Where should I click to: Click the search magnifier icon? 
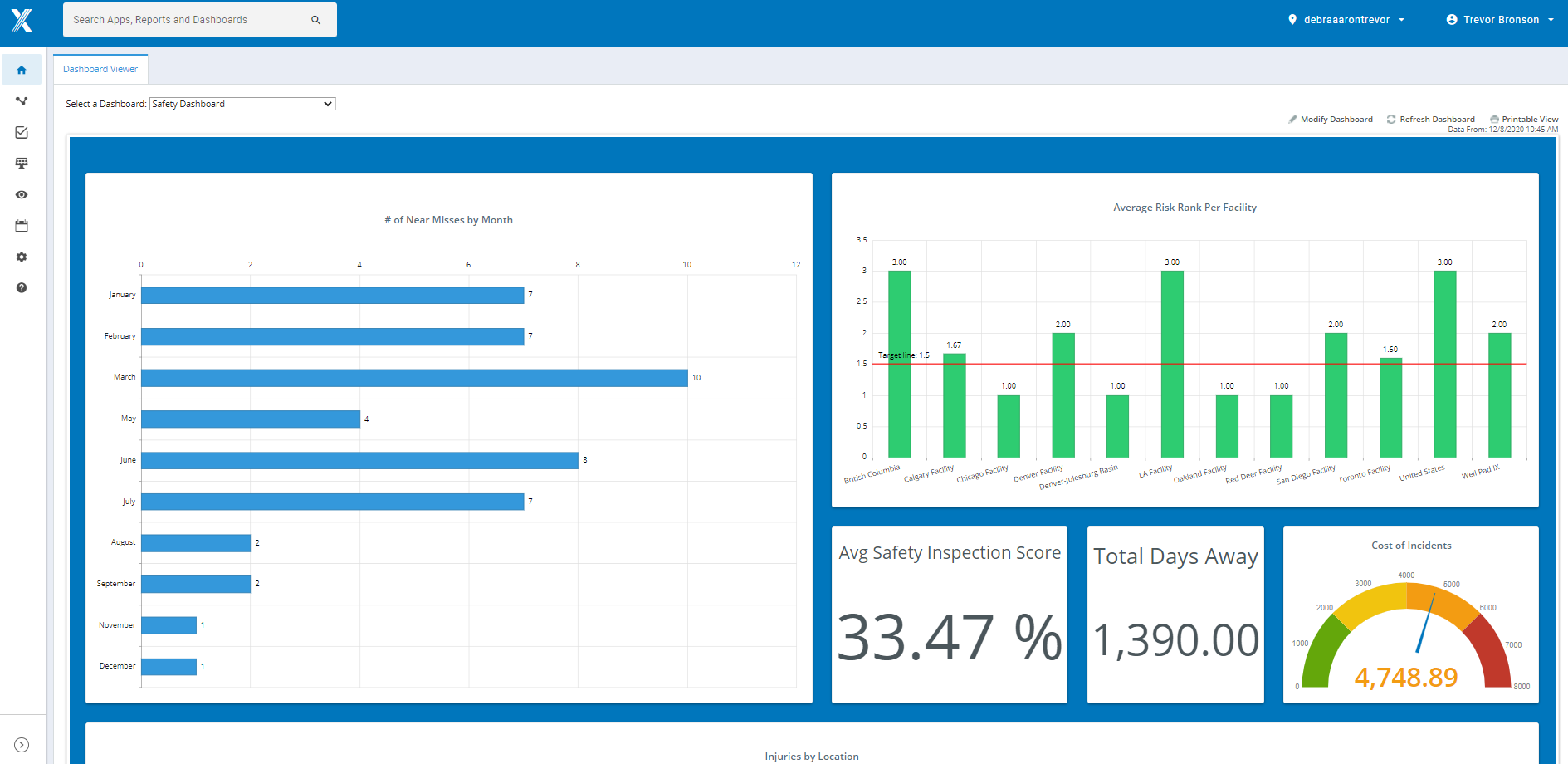tap(315, 20)
